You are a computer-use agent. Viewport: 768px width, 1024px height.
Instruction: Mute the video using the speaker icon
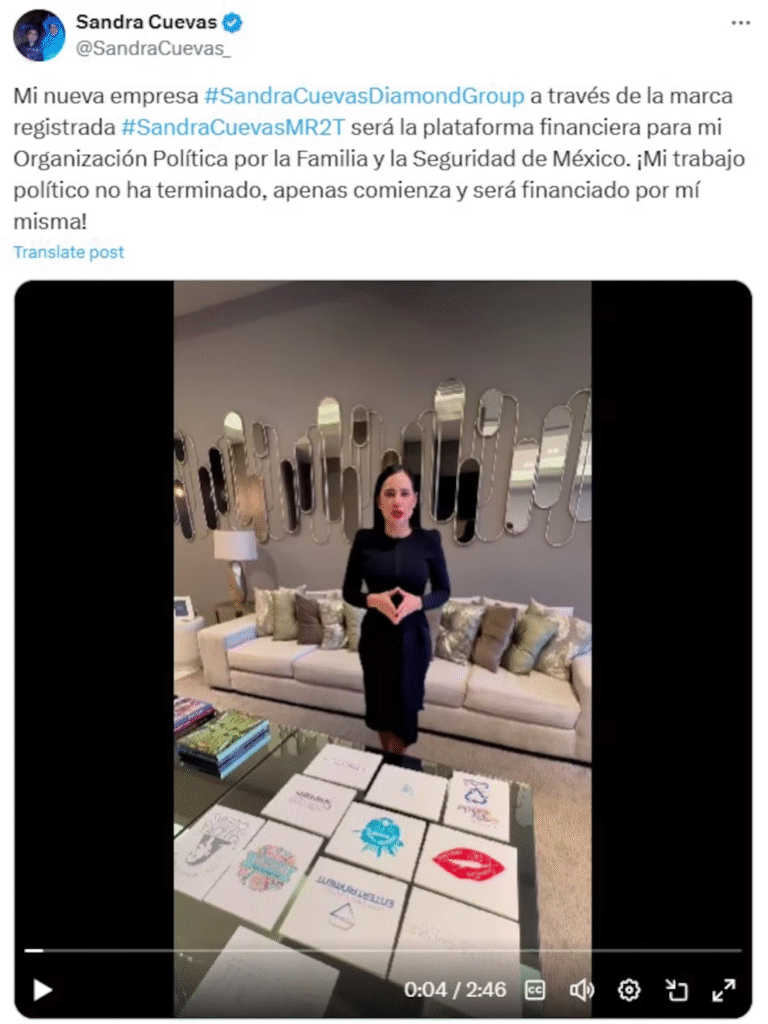click(x=581, y=990)
